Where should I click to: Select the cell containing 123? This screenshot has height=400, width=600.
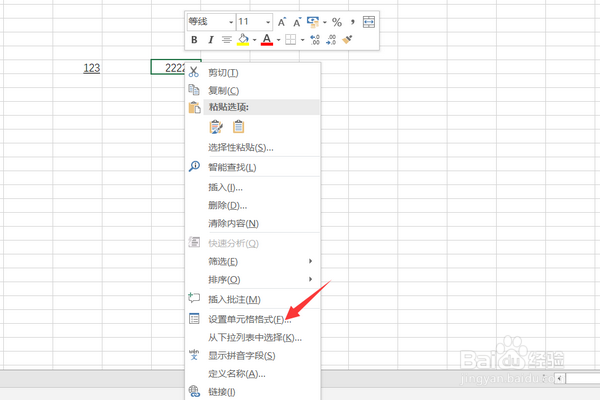point(78,68)
